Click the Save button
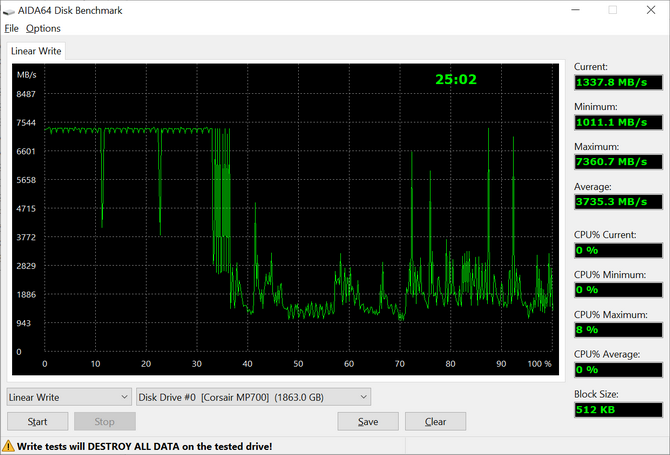This screenshot has height=455, width=670. (368, 422)
